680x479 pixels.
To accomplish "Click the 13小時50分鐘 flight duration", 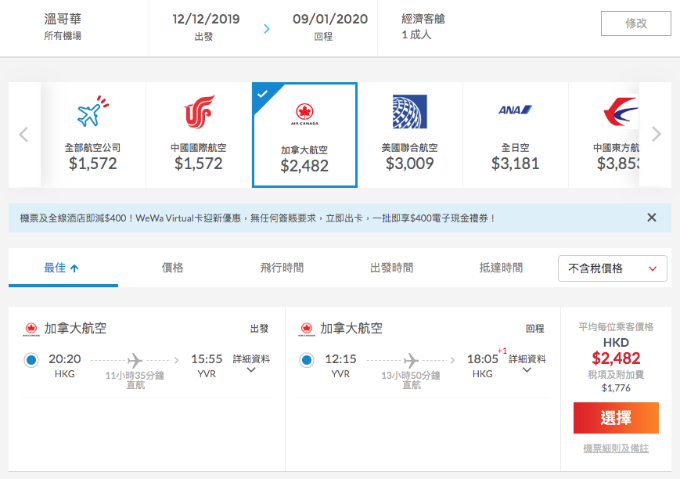I will (x=411, y=375).
